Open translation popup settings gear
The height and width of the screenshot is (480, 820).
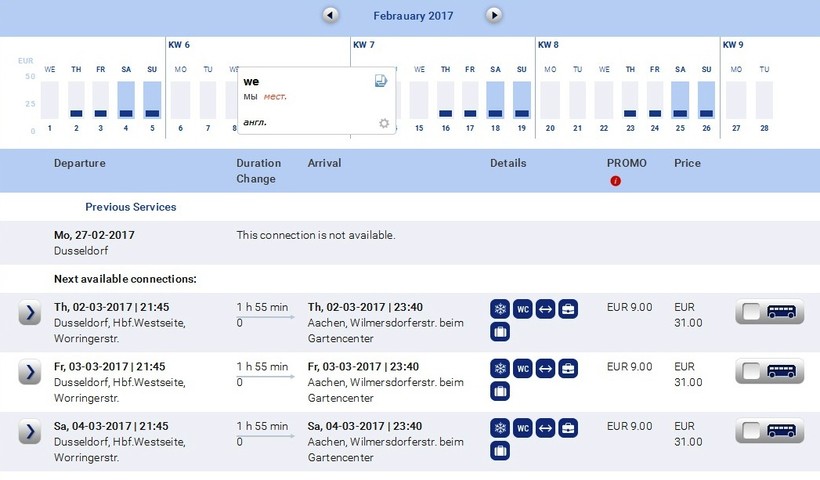click(x=383, y=123)
